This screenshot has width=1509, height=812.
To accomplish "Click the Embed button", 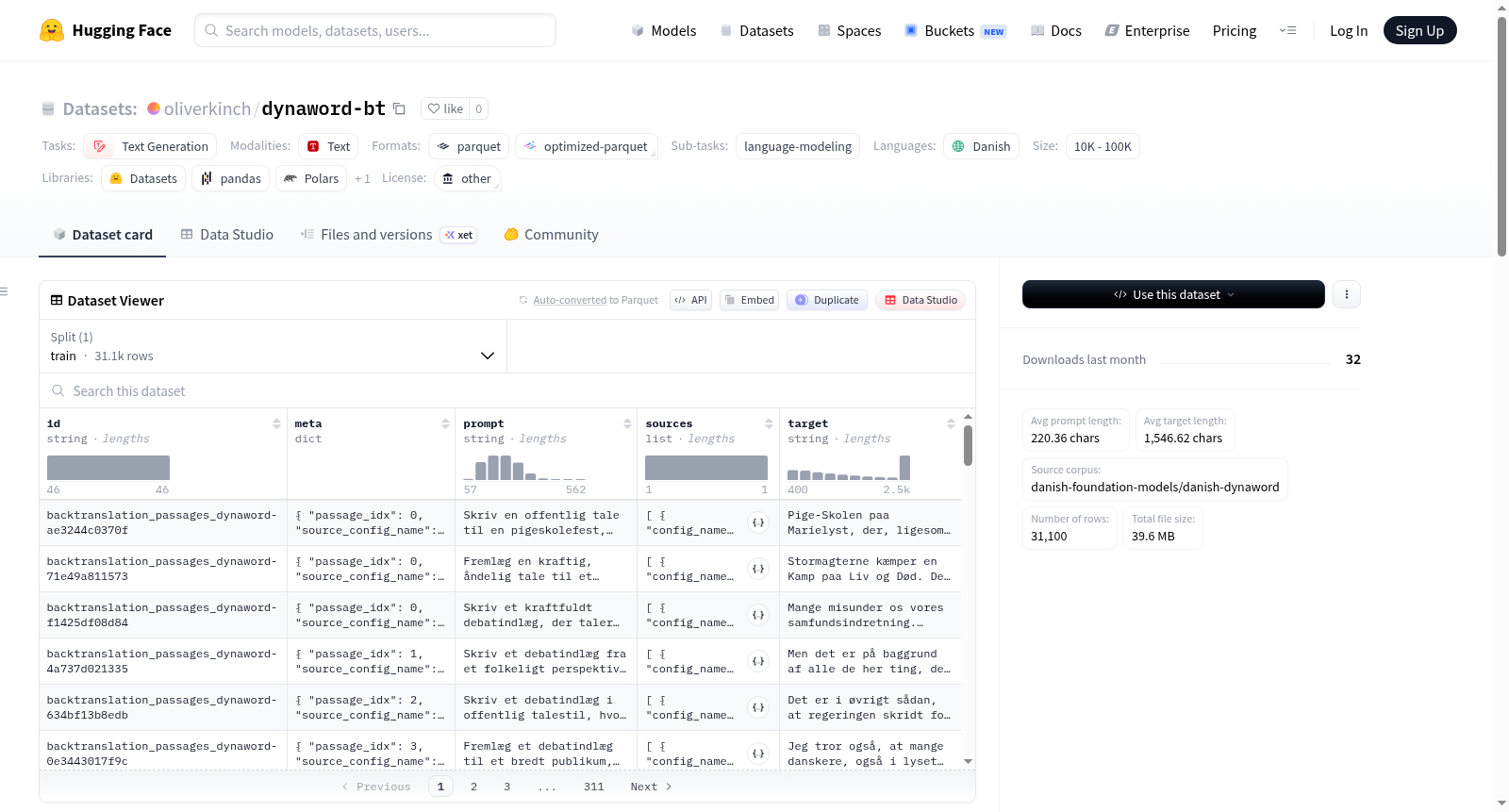I will [x=749, y=300].
